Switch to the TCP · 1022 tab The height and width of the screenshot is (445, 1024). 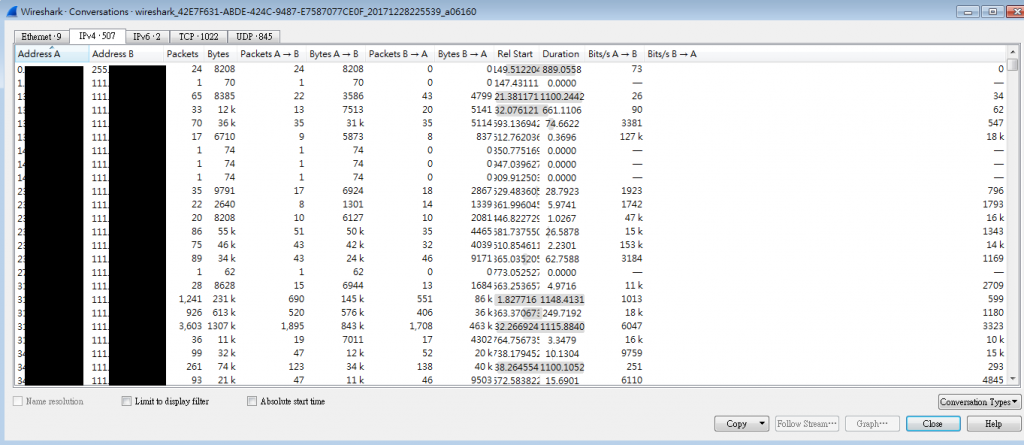tap(199, 37)
